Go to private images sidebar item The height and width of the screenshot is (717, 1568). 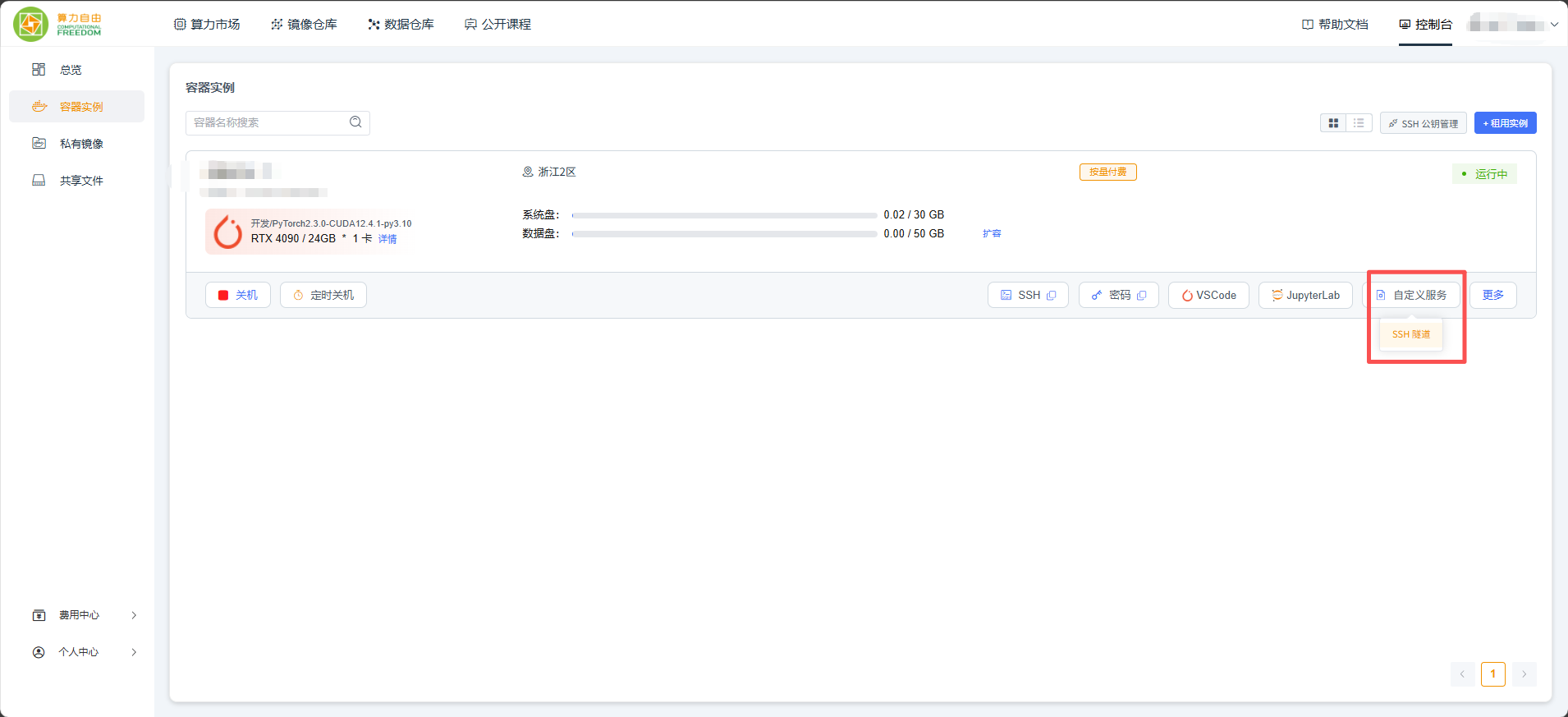pyautogui.click(x=80, y=144)
